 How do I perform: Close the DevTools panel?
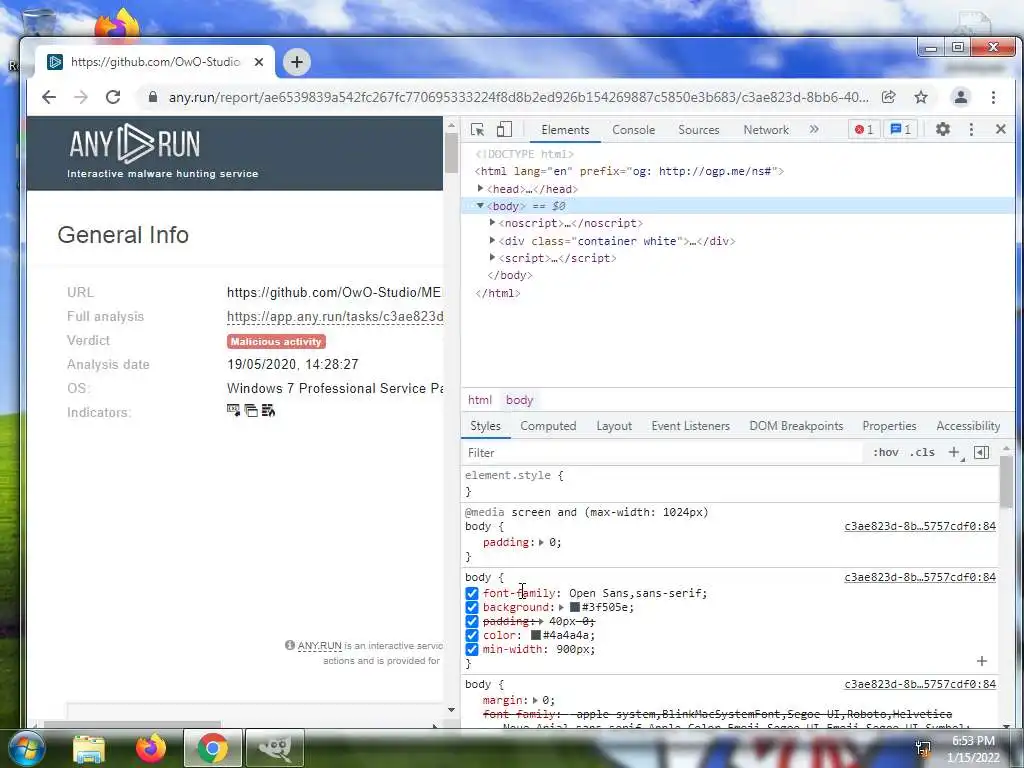pos(1000,129)
